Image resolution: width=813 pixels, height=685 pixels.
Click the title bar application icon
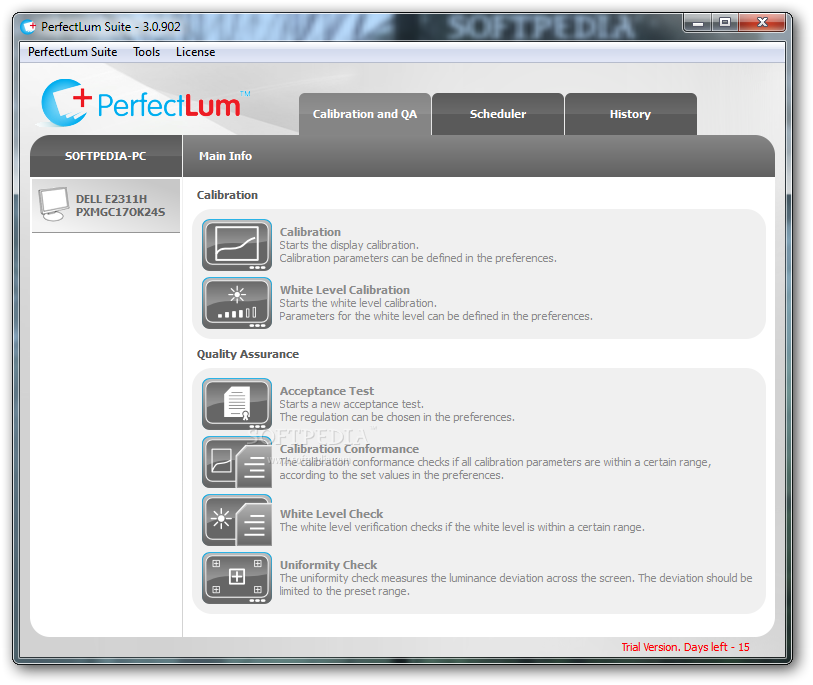[29, 26]
